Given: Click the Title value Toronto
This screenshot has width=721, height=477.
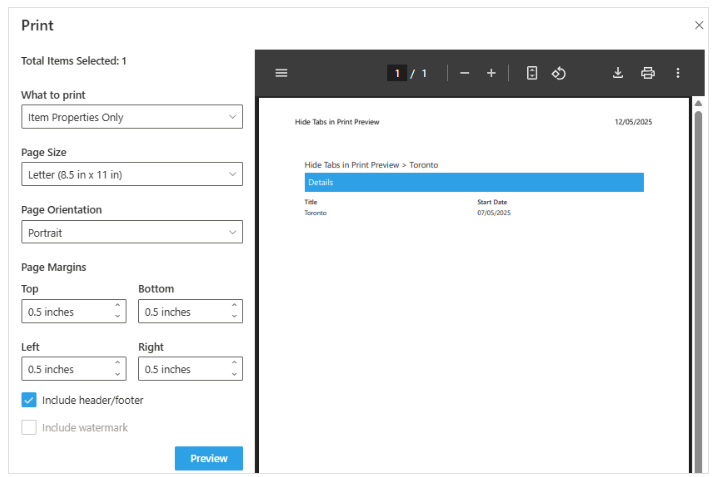Looking at the screenshot, I should 315,213.
